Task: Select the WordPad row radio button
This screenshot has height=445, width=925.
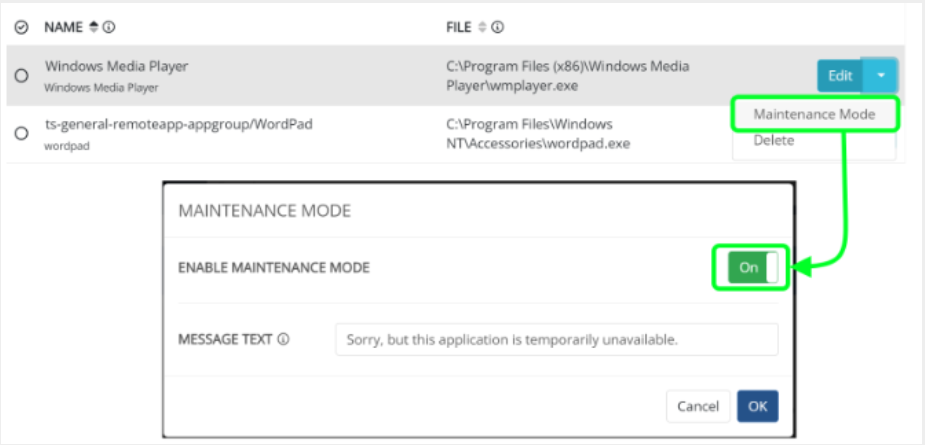Action: tap(21, 132)
